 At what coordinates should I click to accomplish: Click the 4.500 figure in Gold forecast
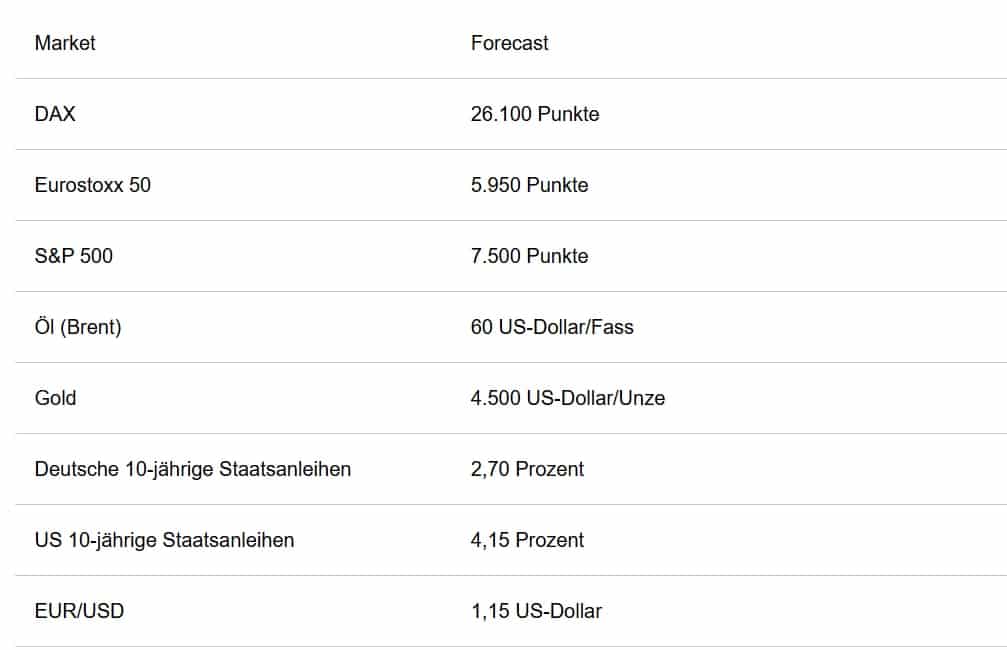(495, 398)
